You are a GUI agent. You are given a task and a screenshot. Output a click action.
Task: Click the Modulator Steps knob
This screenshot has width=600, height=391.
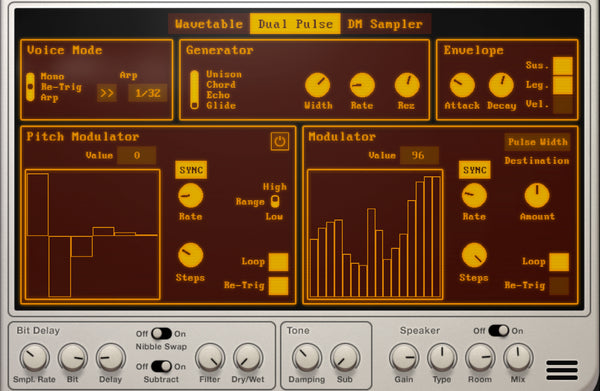[x=474, y=255]
